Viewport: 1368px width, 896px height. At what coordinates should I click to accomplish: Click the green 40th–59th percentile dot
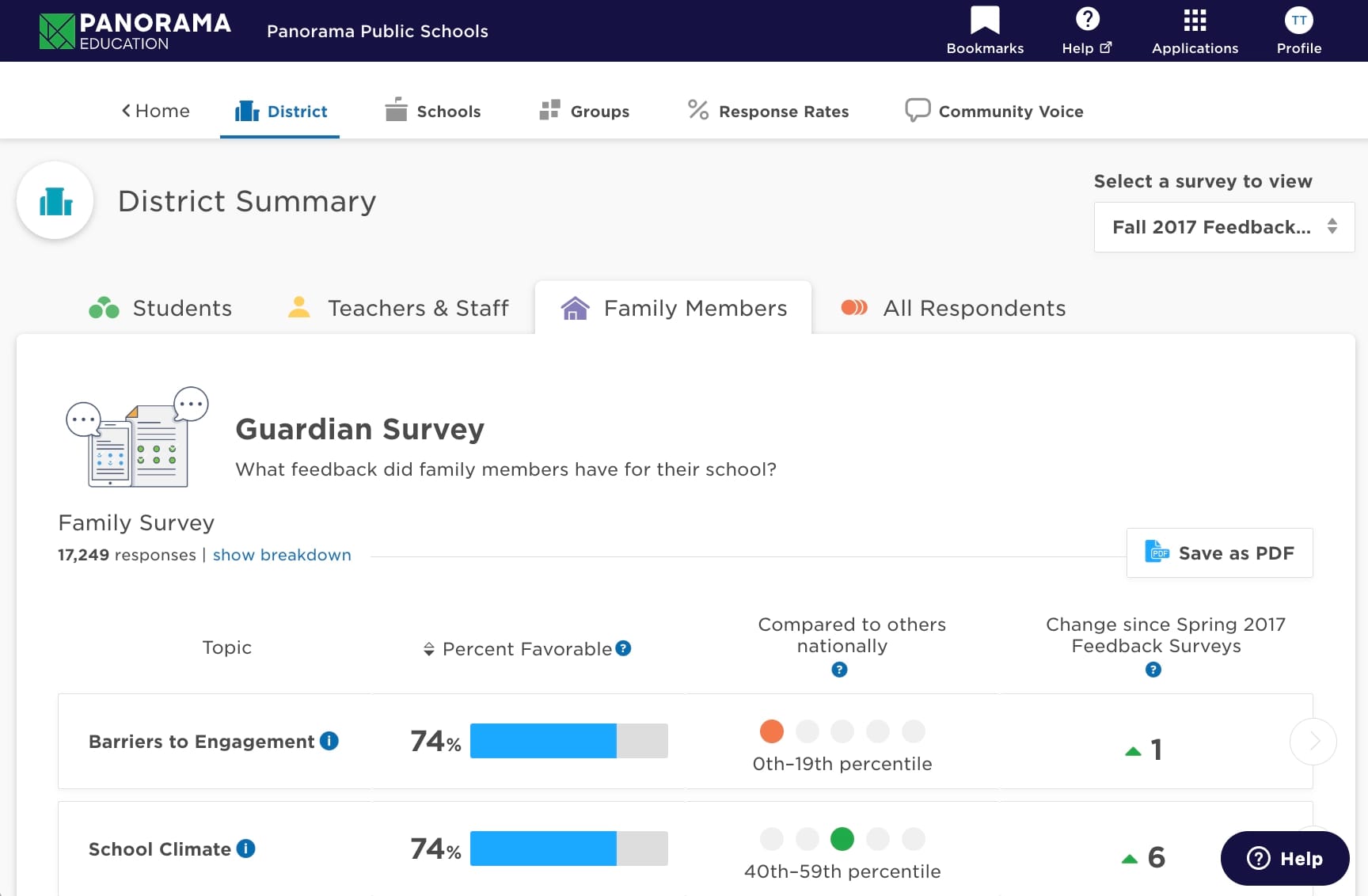pos(842,839)
